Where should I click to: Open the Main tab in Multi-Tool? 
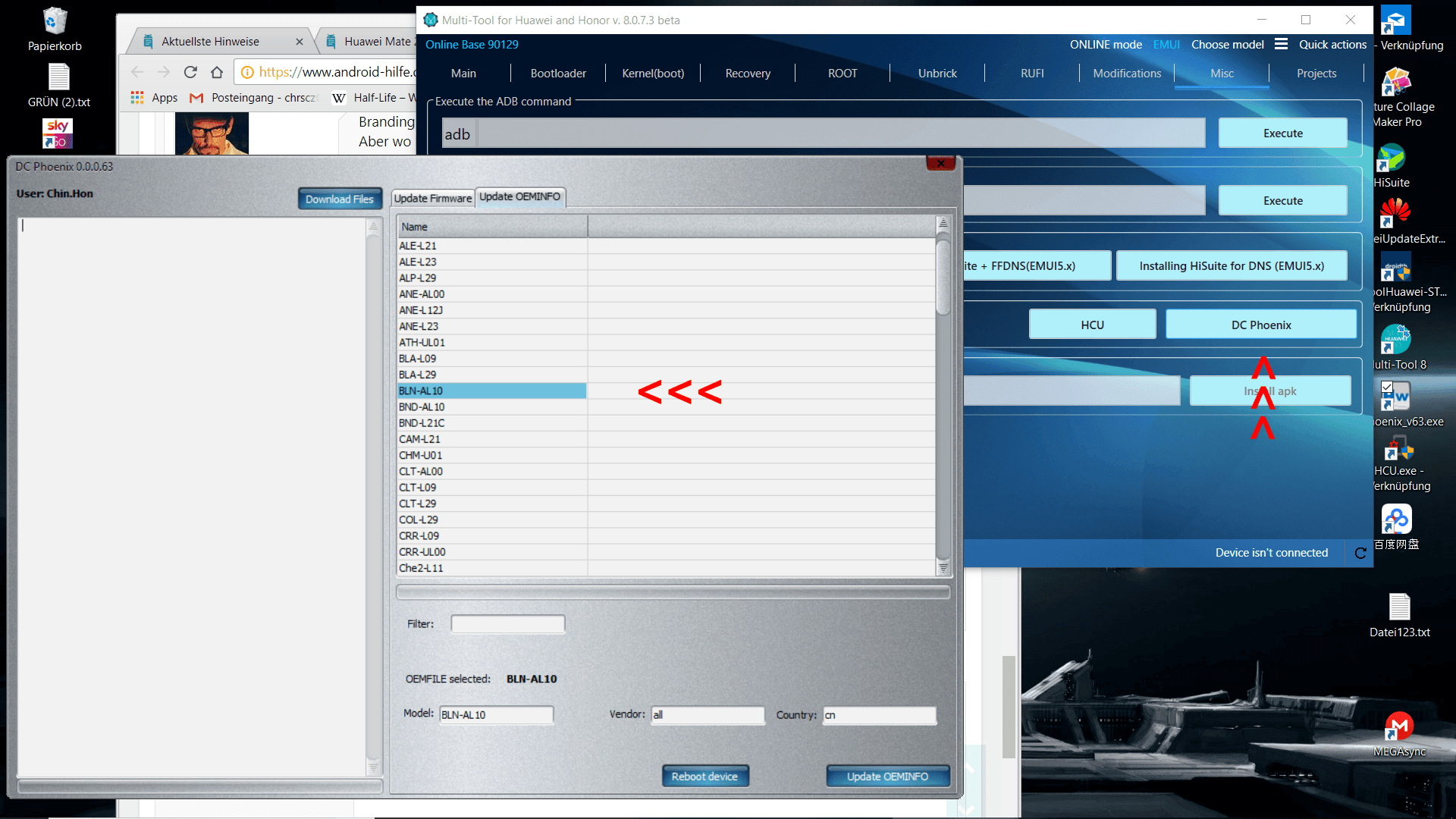tap(463, 74)
